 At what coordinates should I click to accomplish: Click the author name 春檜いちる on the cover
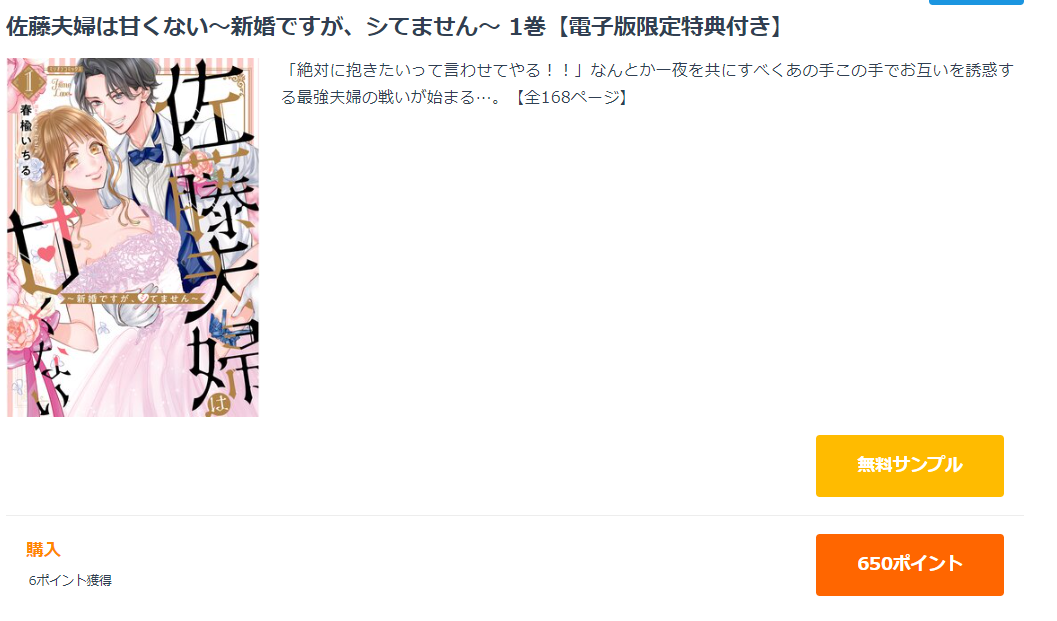[x=26, y=140]
